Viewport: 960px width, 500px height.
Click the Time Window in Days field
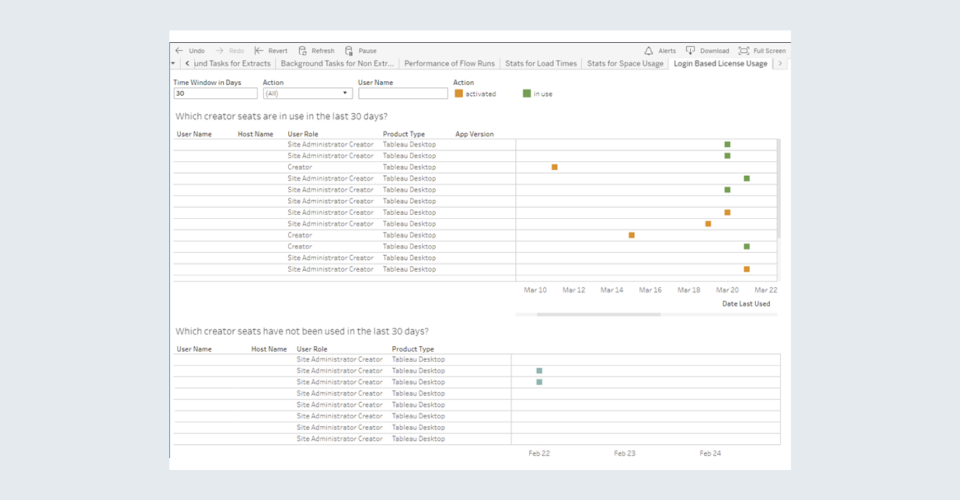tap(214, 93)
